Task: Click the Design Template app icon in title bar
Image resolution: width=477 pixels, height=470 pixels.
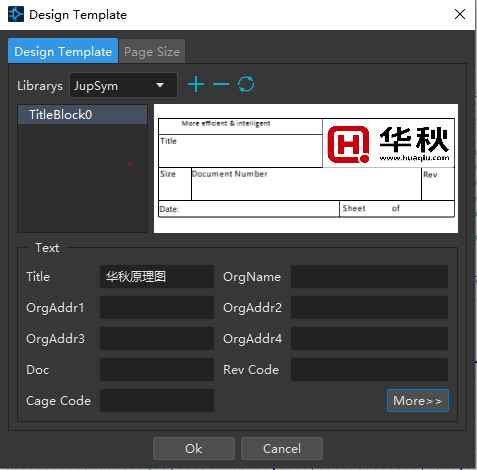Action: click(16, 14)
